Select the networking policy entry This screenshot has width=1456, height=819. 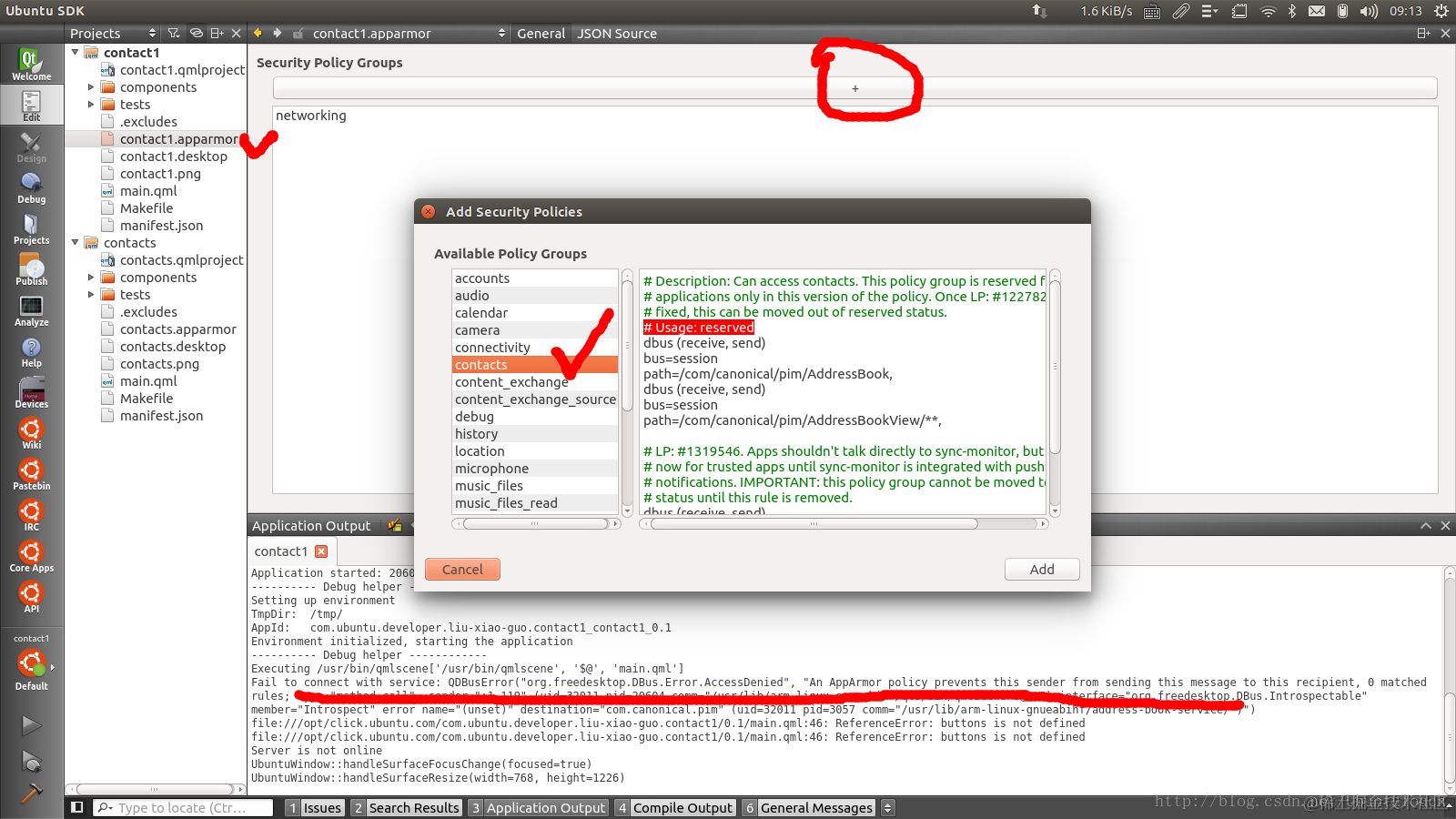point(311,116)
